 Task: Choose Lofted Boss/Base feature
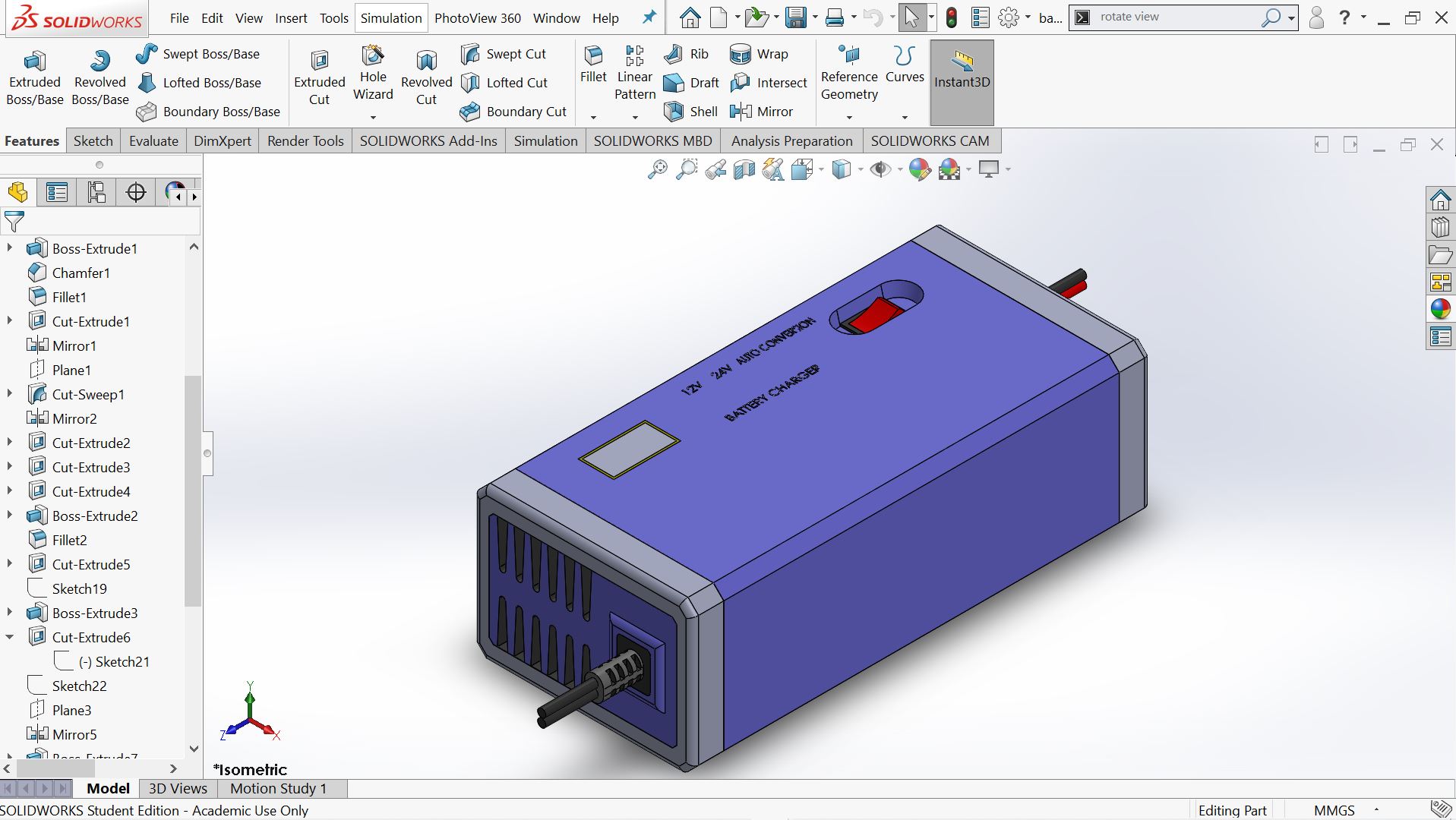click(x=199, y=83)
